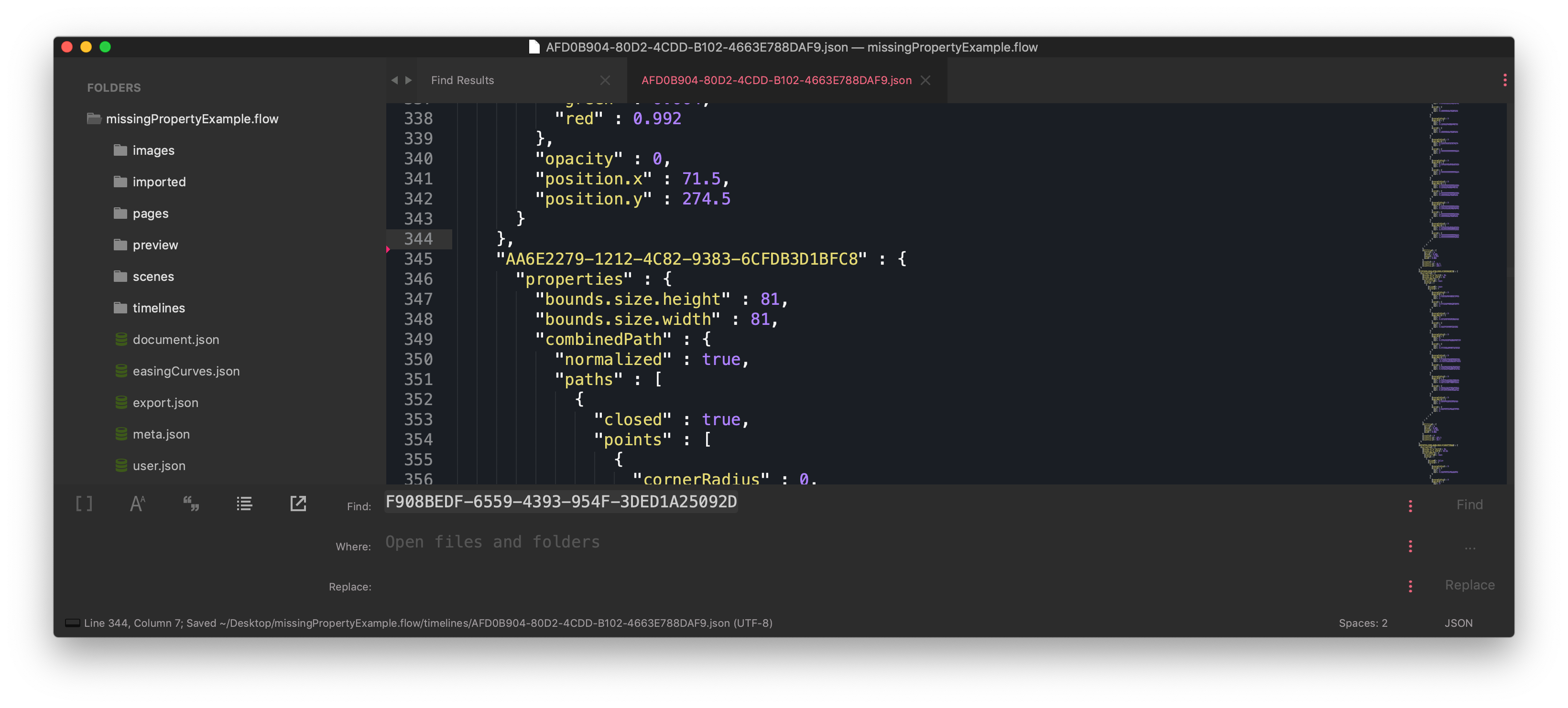Select the in-selection search list icon
1568x708 pixels.
pyautogui.click(x=244, y=503)
